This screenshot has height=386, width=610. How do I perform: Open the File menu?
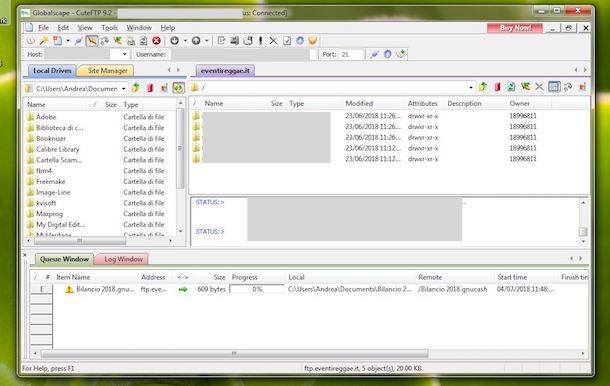(43, 28)
